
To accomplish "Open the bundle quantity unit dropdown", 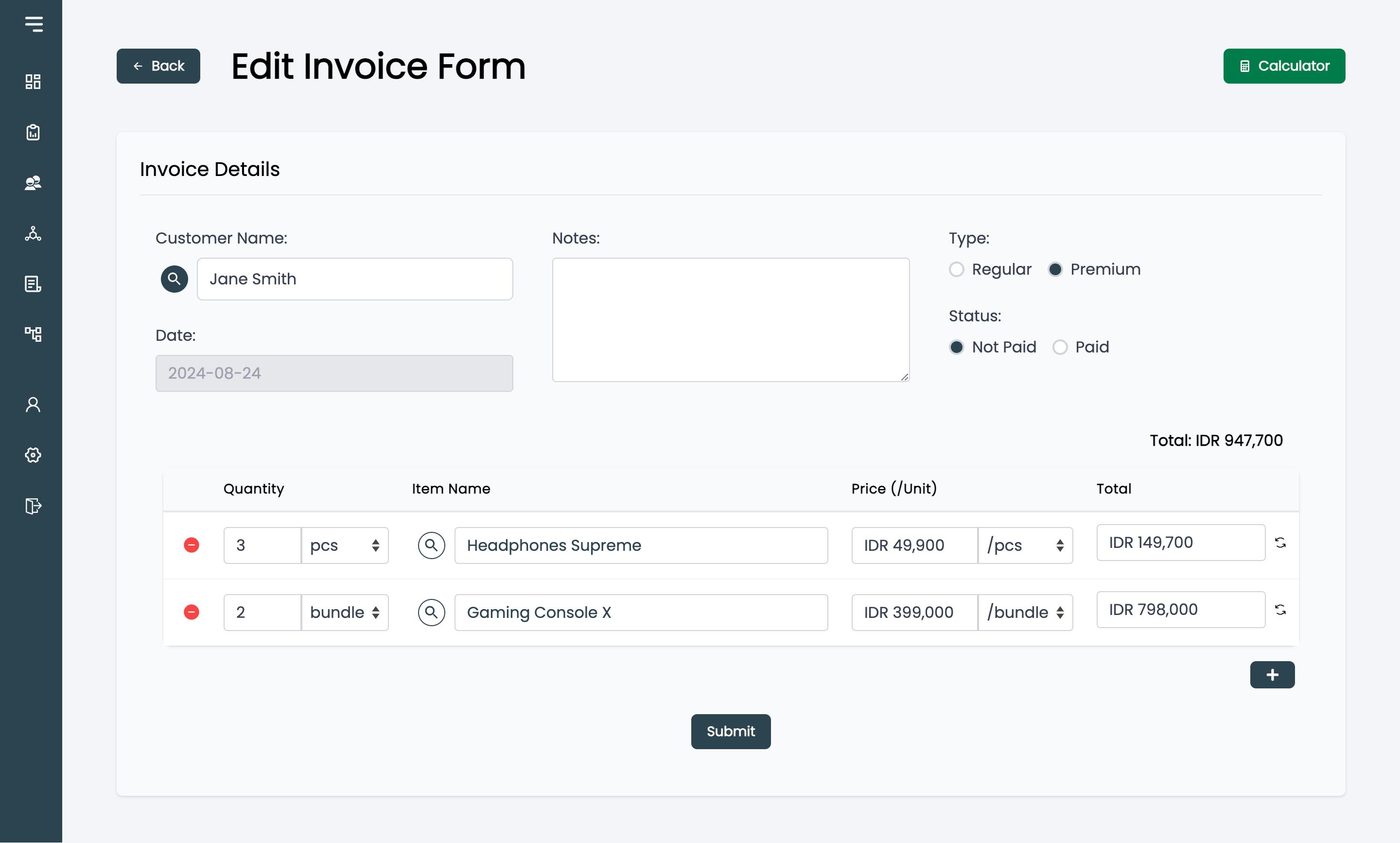I will (x=345, y=613).
